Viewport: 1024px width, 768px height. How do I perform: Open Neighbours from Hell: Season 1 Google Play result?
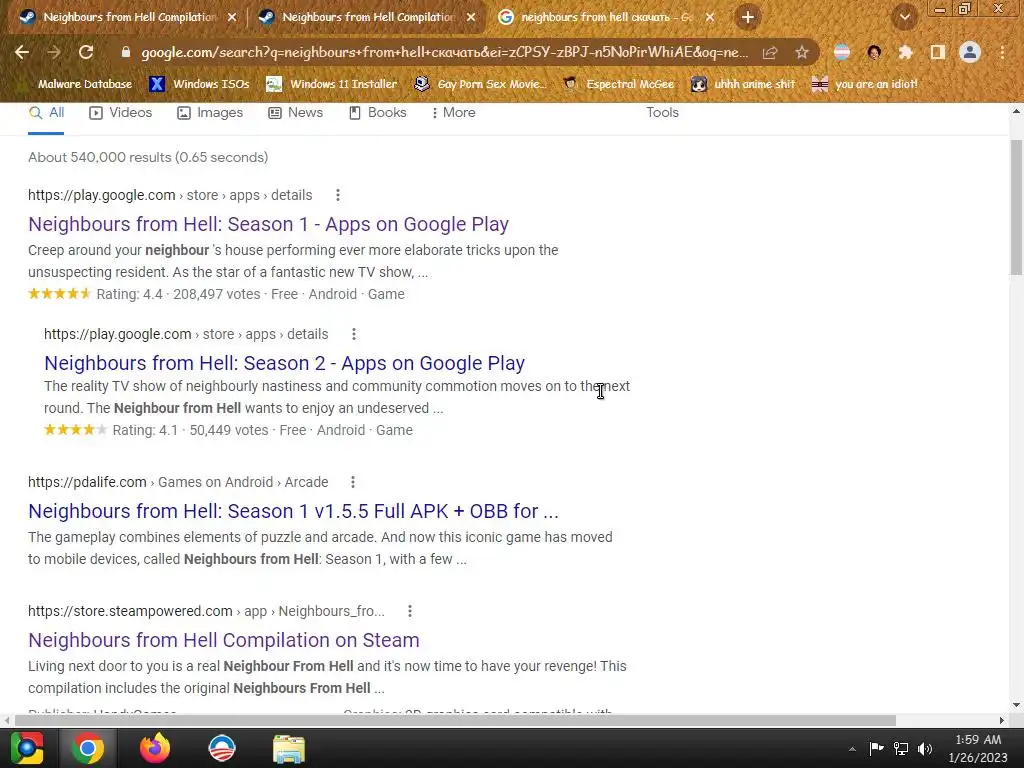(x=268, y=224)
